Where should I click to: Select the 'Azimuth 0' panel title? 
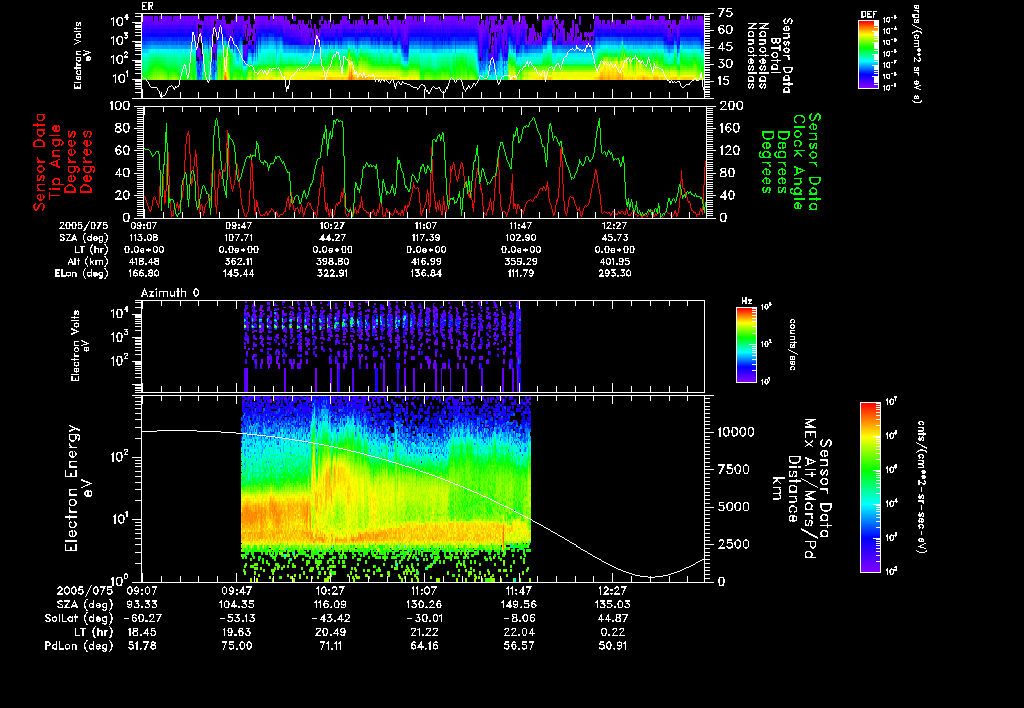[170, 293]
